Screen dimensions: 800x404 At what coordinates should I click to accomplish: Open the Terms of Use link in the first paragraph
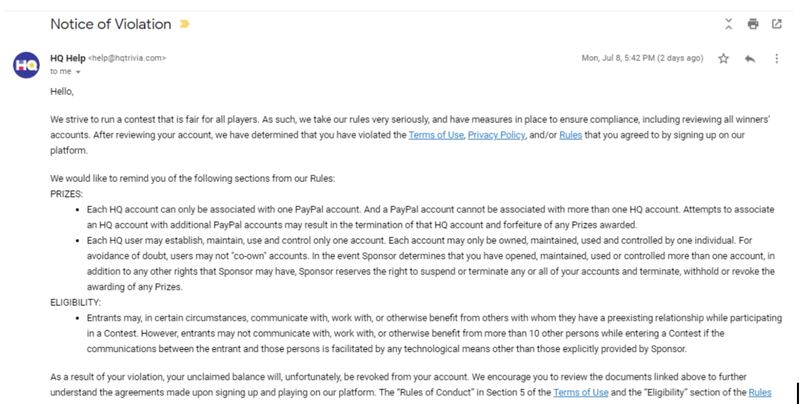click(x=434, y=134)
